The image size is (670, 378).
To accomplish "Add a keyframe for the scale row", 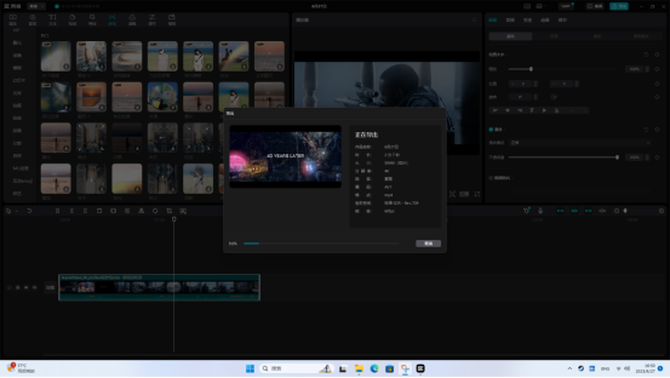I will [x=657, y=69].
